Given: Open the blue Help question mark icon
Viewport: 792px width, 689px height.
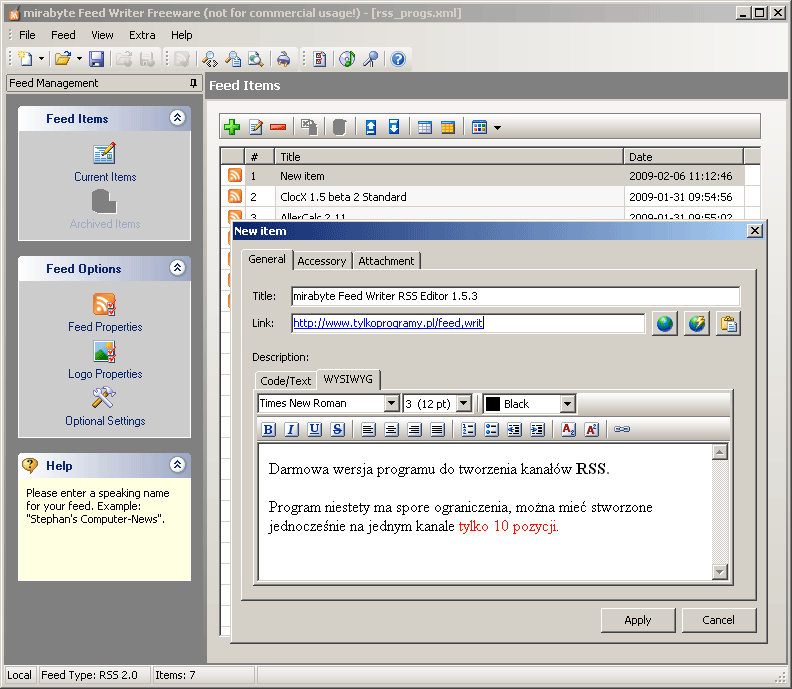Looking at the screenshot, I should [x=398, y=59].
